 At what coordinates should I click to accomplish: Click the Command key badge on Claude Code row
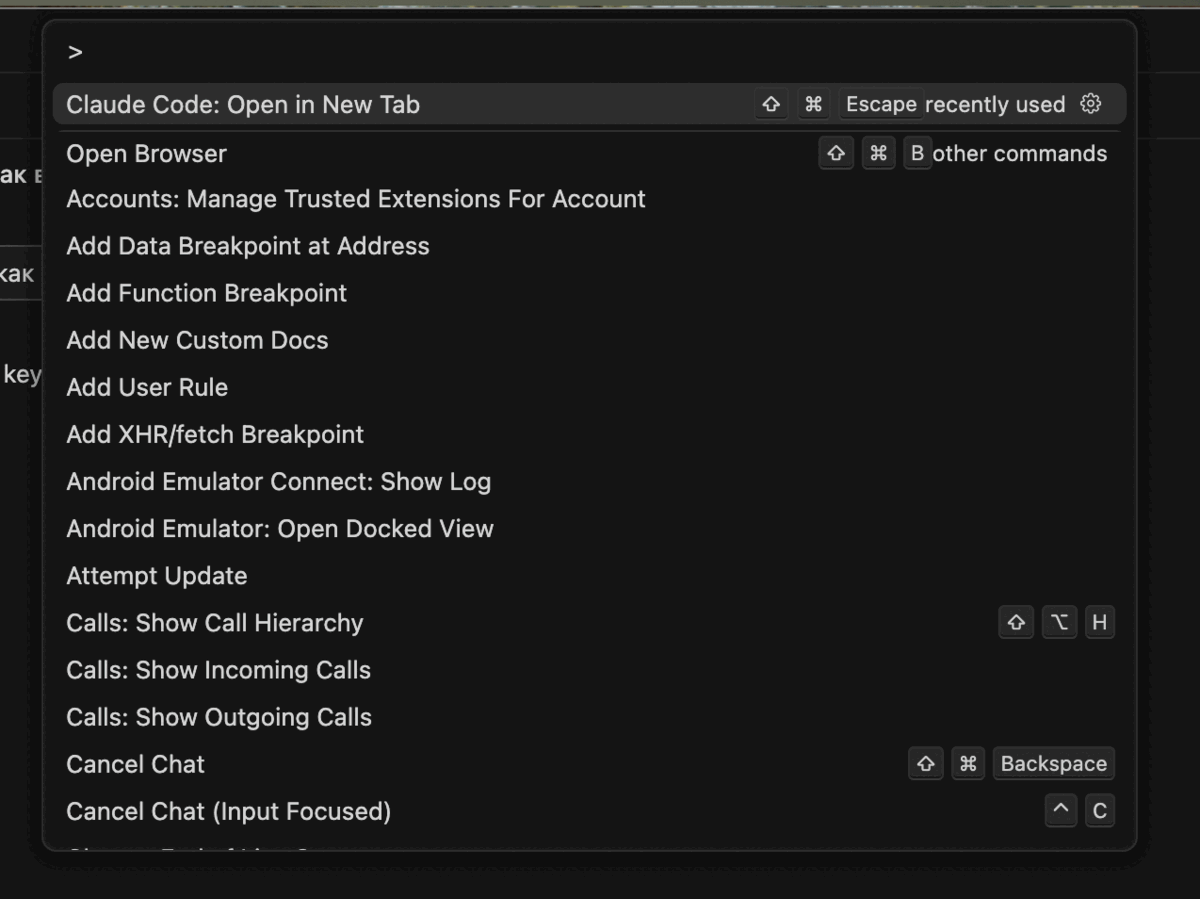point(813,104)
